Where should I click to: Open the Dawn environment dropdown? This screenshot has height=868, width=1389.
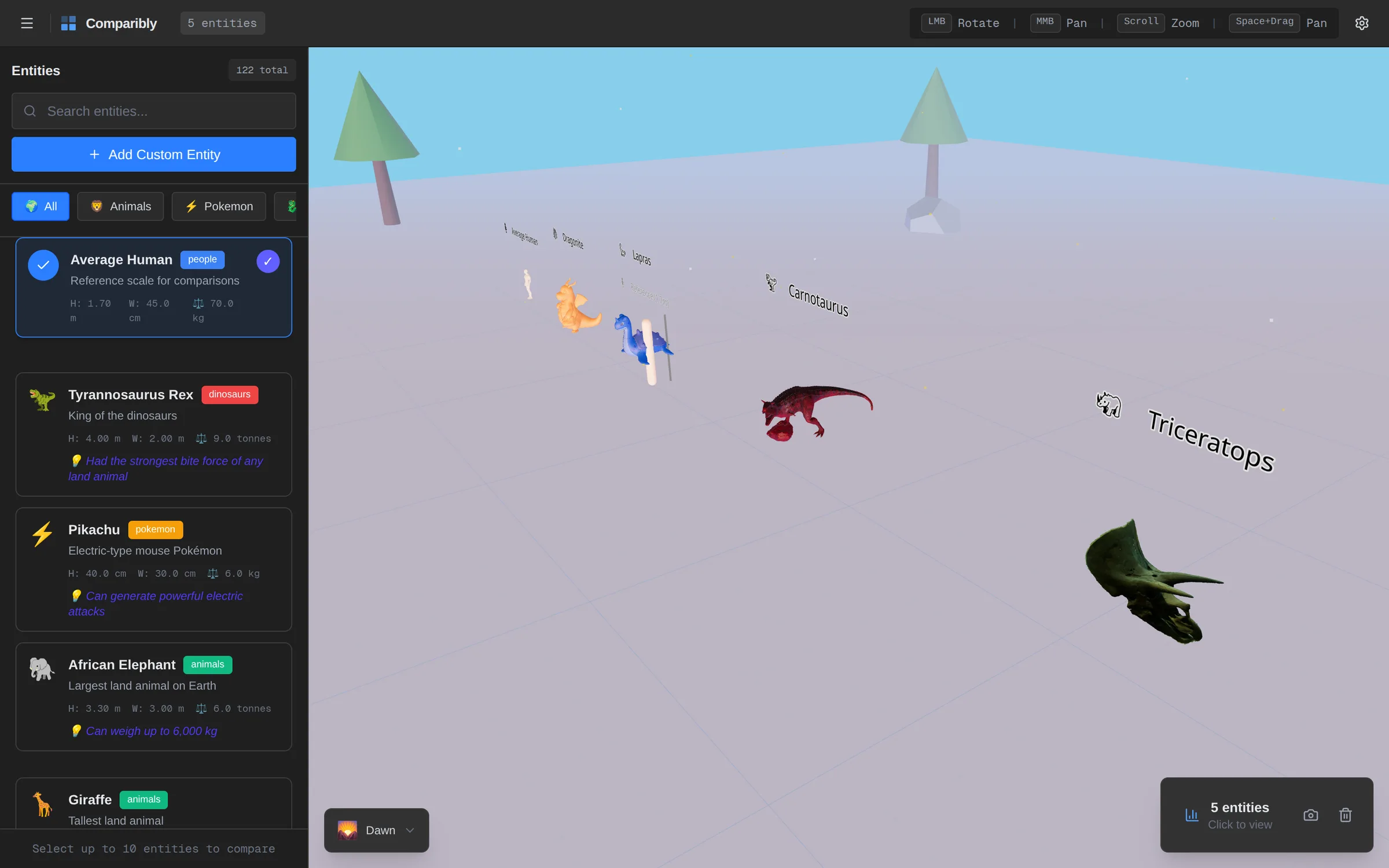pos(376,830)
